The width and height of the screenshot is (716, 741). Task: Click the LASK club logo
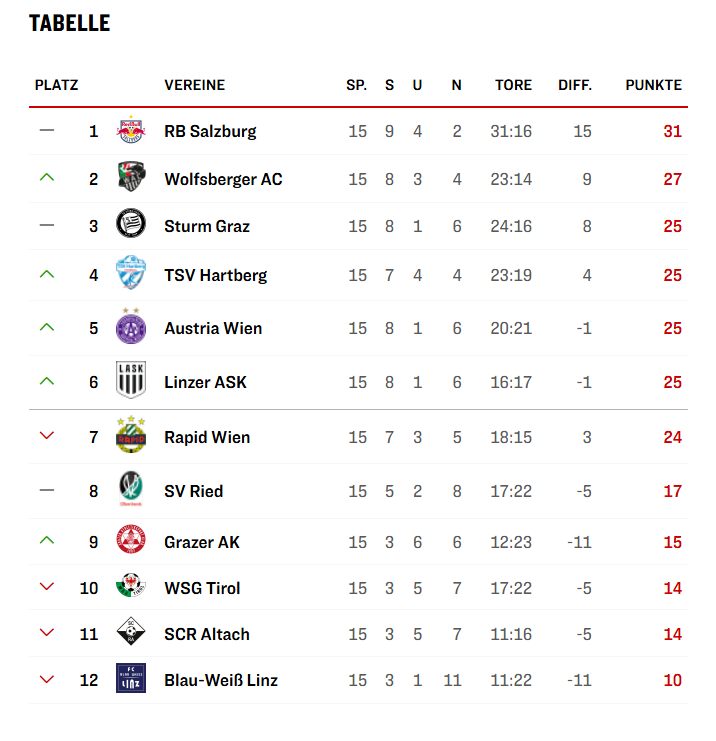(x=129, y=381)
